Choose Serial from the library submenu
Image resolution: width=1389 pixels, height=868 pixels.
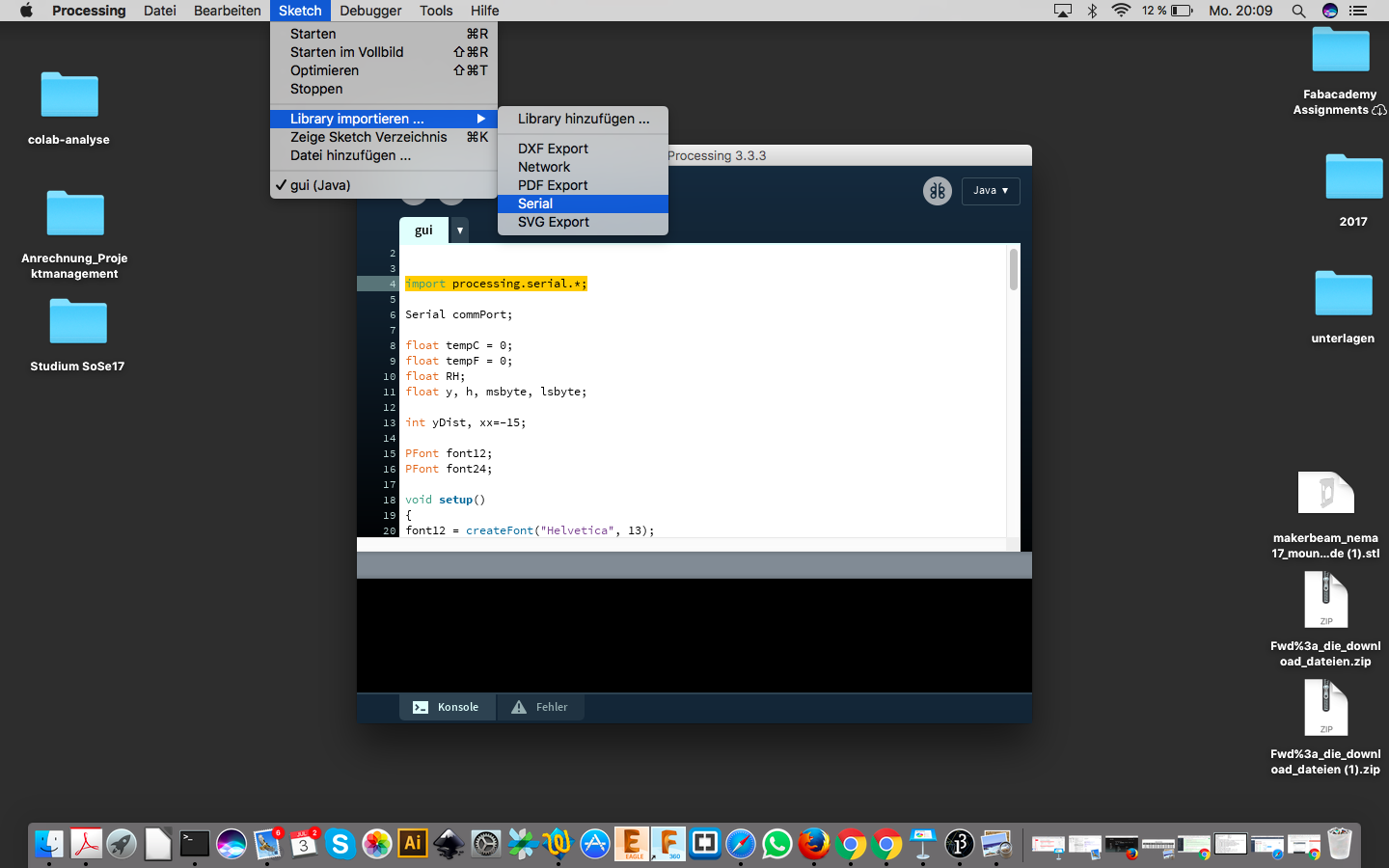pyautogui.click(x=583, y=203)
